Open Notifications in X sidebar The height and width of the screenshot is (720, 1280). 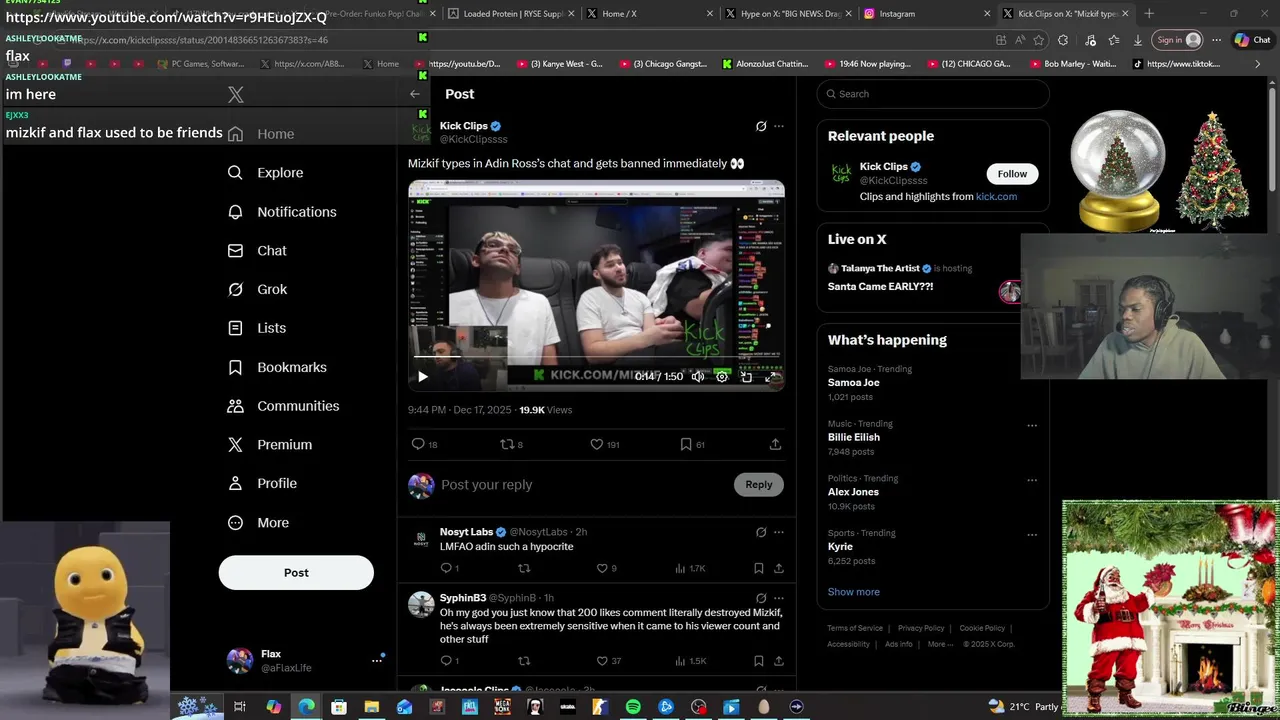(x=283, y=212)
